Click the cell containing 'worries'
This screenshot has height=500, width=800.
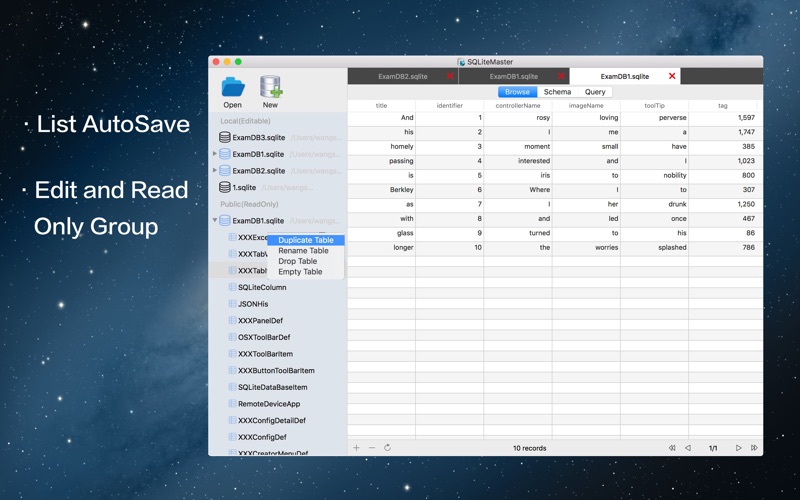(x=586, y=247)
